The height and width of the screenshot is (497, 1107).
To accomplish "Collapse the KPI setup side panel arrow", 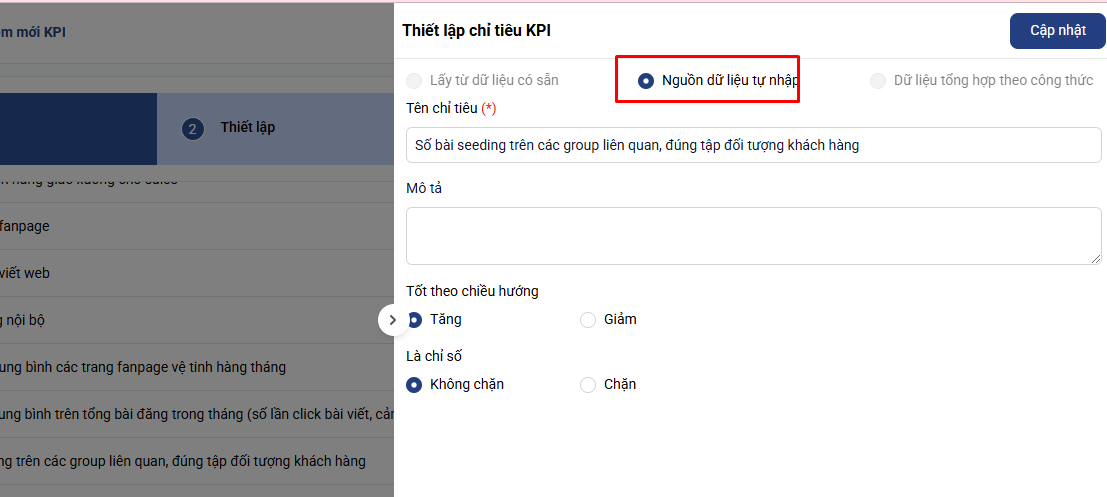I will tap(392, 320).
